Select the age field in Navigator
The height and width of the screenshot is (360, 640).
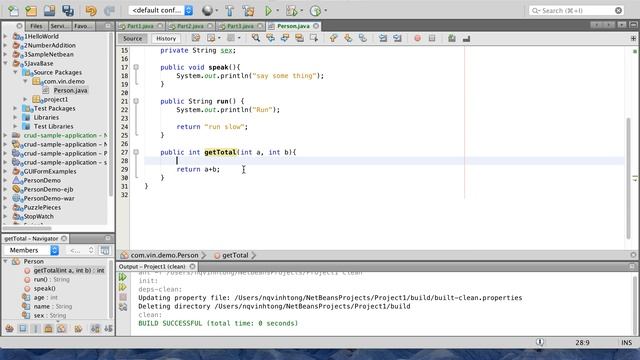pos(45,298)
